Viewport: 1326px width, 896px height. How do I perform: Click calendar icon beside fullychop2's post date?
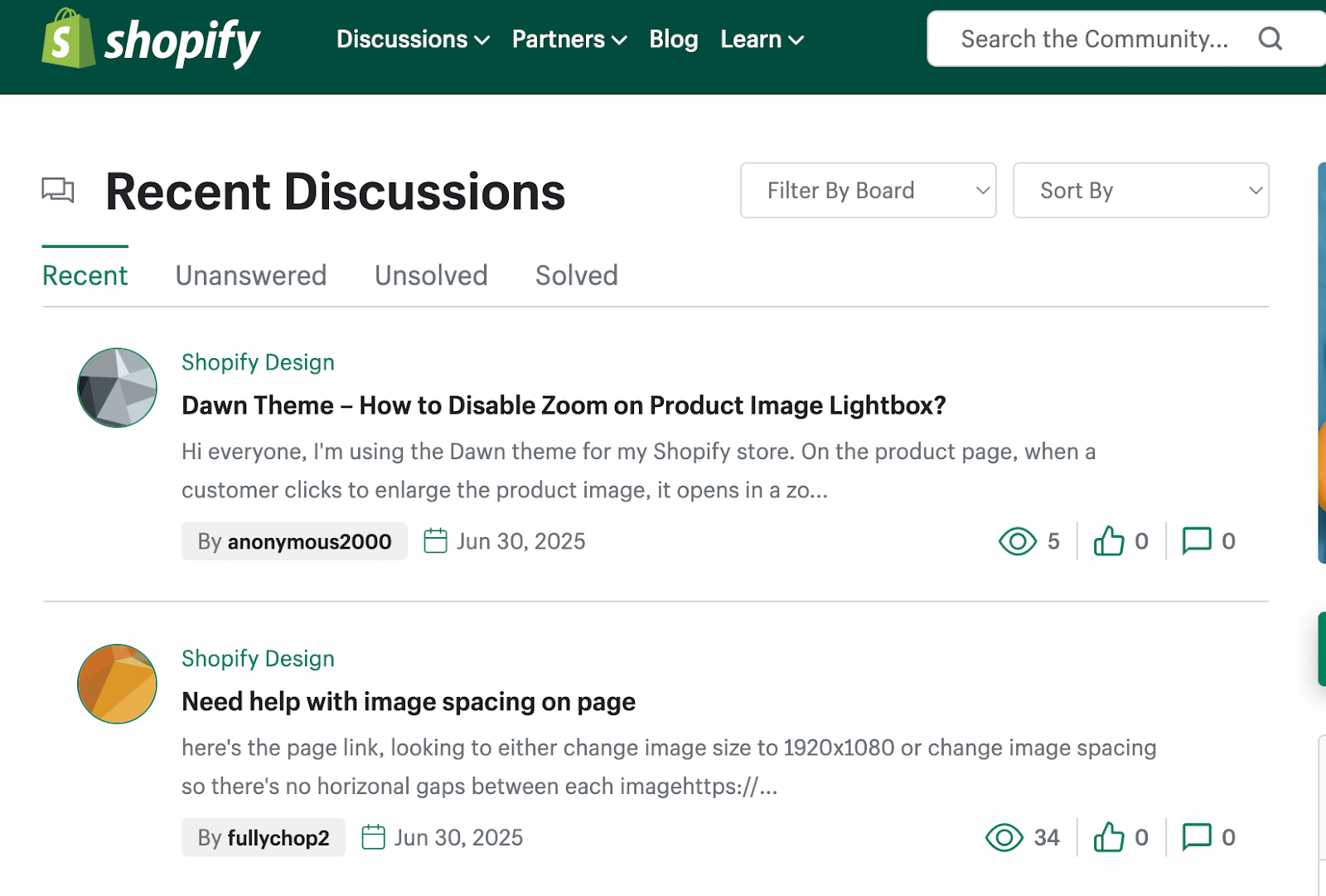pos(374,837)
